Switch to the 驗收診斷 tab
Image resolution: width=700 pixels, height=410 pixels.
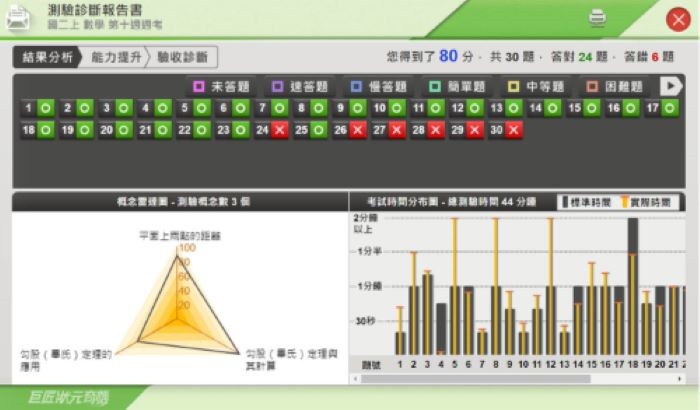click(182, 57)
